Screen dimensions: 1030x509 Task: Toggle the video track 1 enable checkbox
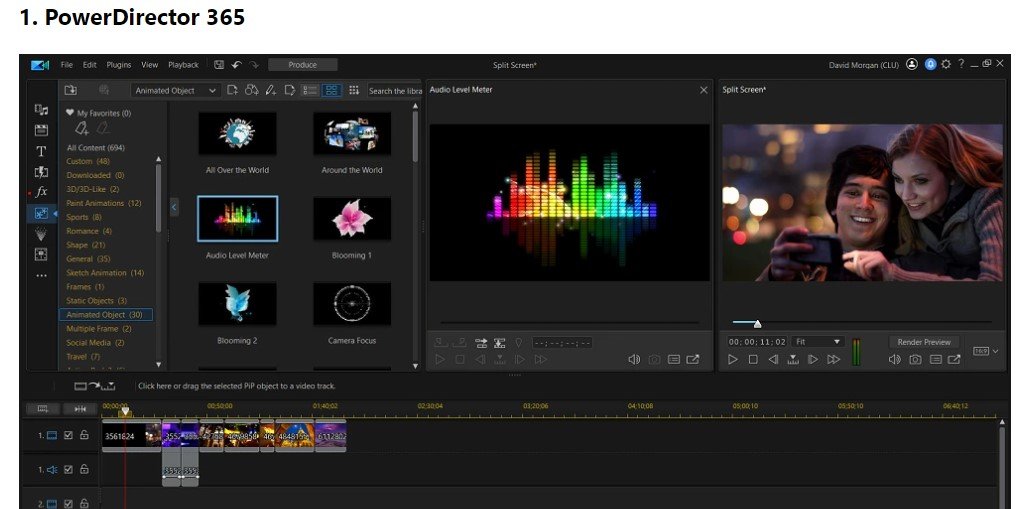[x=69, y=435]
